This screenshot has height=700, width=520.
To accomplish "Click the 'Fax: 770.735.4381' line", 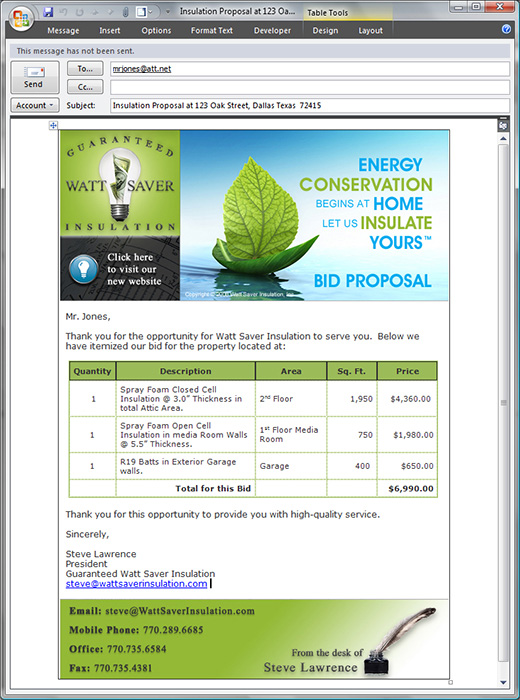I will [x=111, y=668].
